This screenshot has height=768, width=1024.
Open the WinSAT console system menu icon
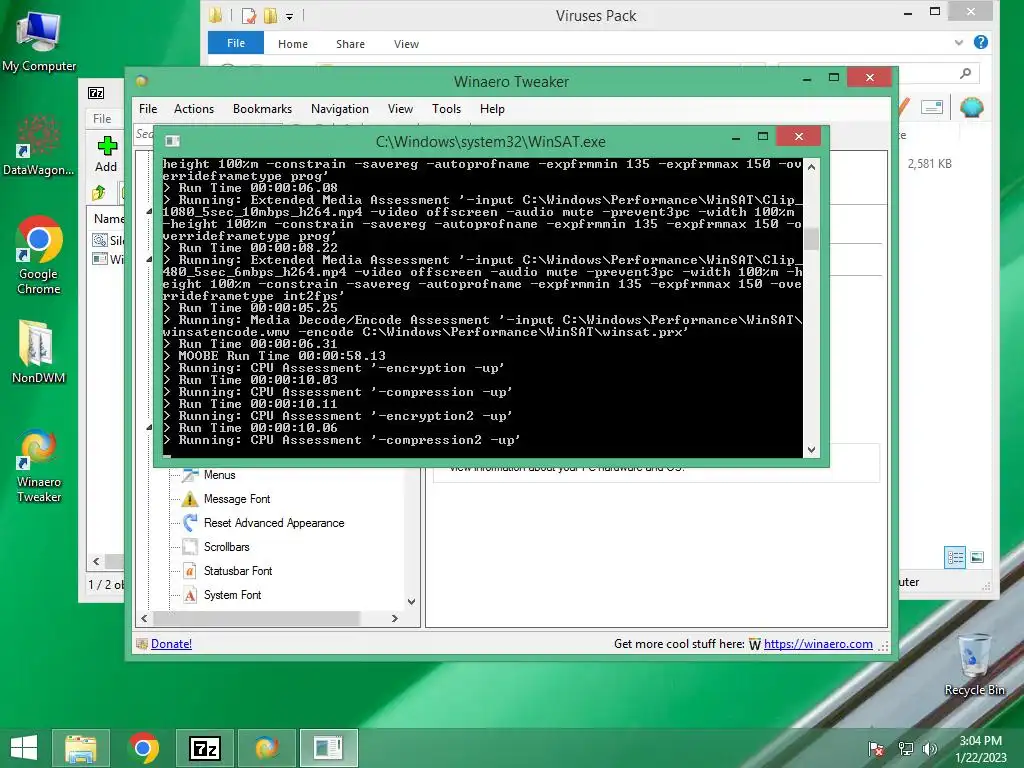pos(172,141)
